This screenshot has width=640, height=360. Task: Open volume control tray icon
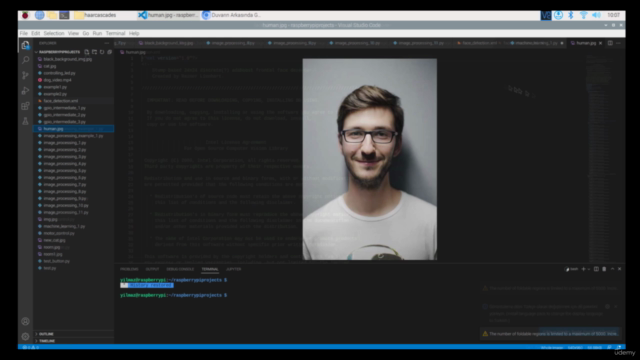(596, 15)
